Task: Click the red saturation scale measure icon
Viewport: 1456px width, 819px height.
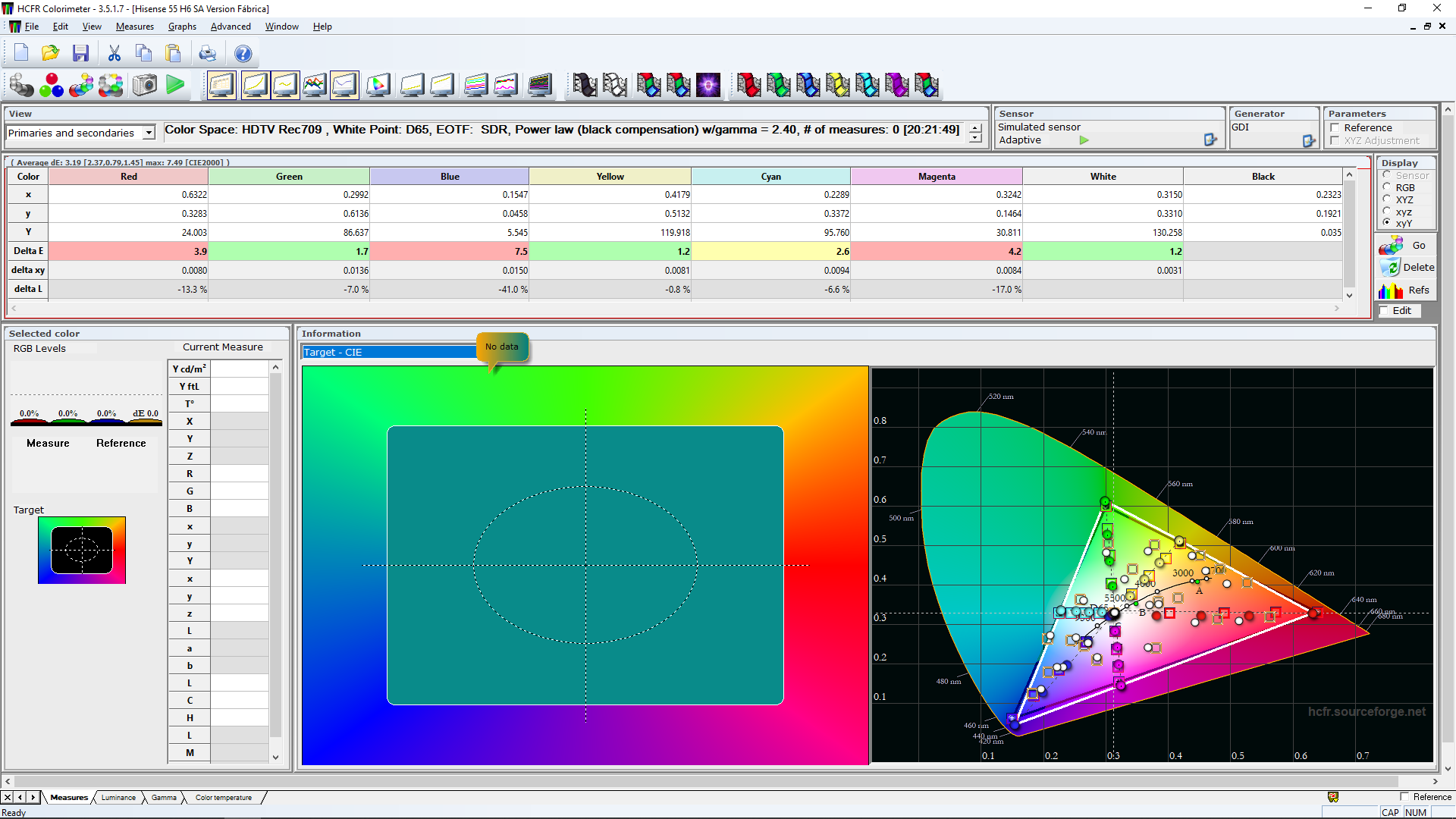Action: pos(748,85)
